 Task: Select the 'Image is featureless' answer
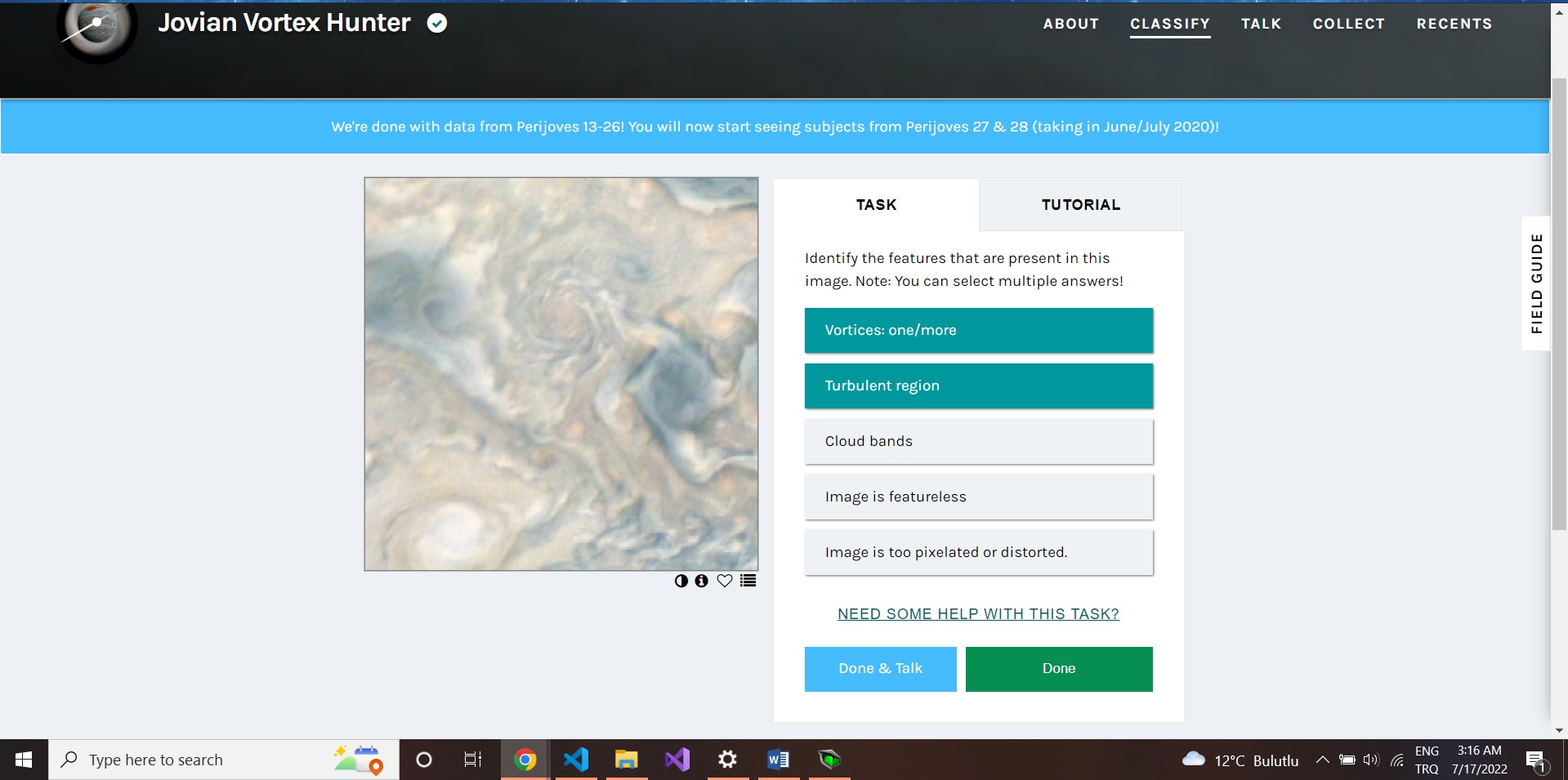coord(978,497)
